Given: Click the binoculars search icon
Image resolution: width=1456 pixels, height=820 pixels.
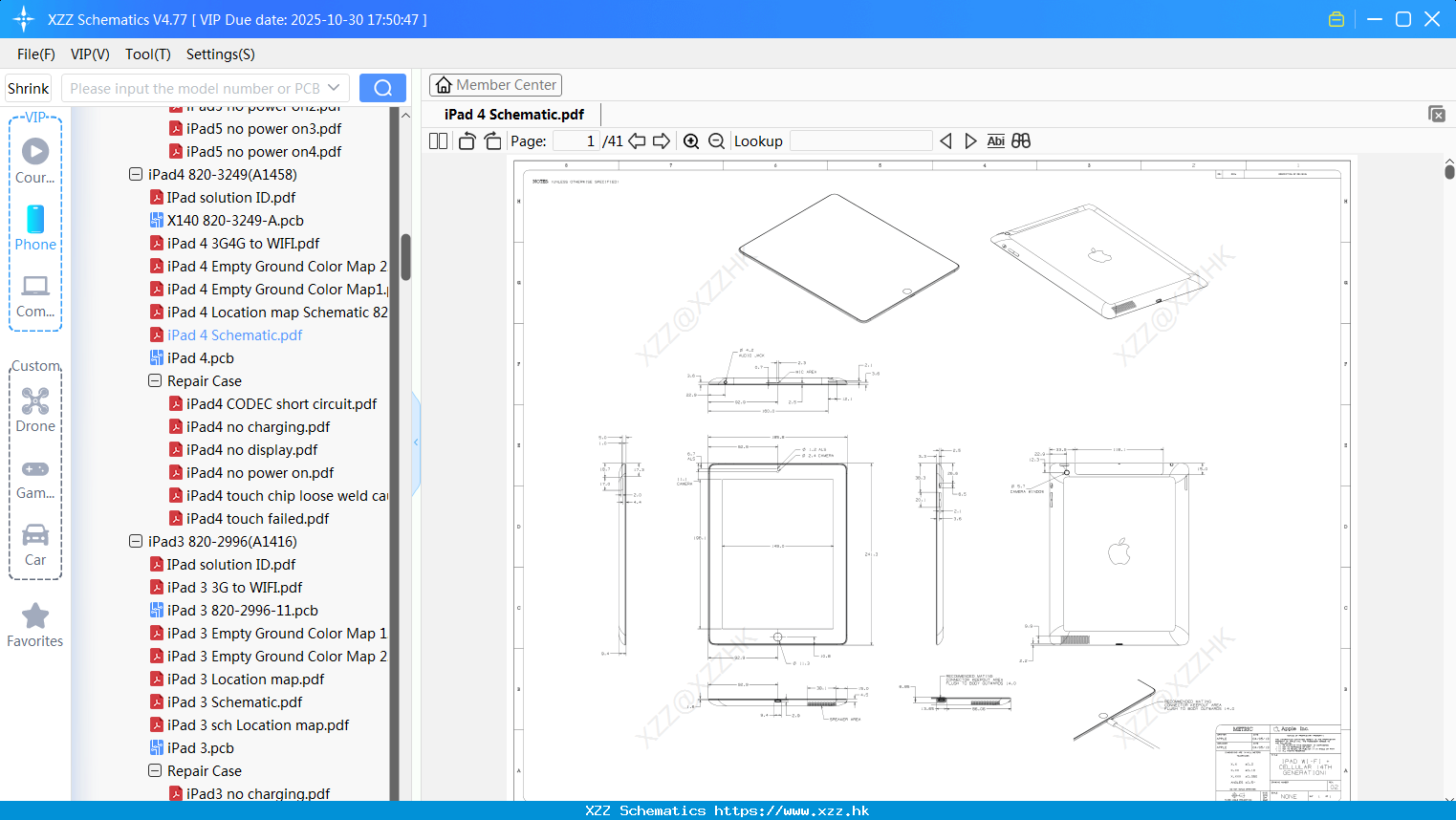Looking at the screenshot, I should [1021, 141].
